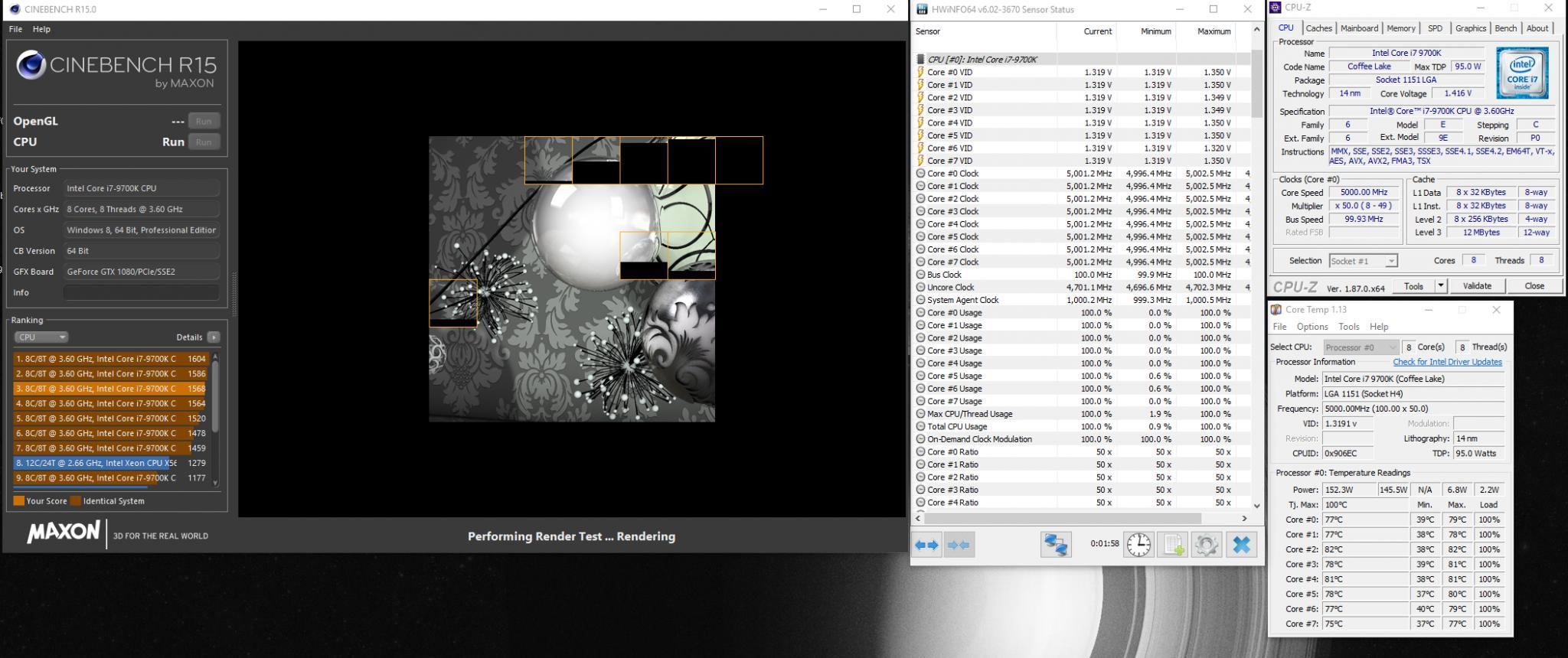Screen dimensions: 1568x658
Task: Click the HWiNFO expand columns arrows icon
Action: click(x=926, y=545)
